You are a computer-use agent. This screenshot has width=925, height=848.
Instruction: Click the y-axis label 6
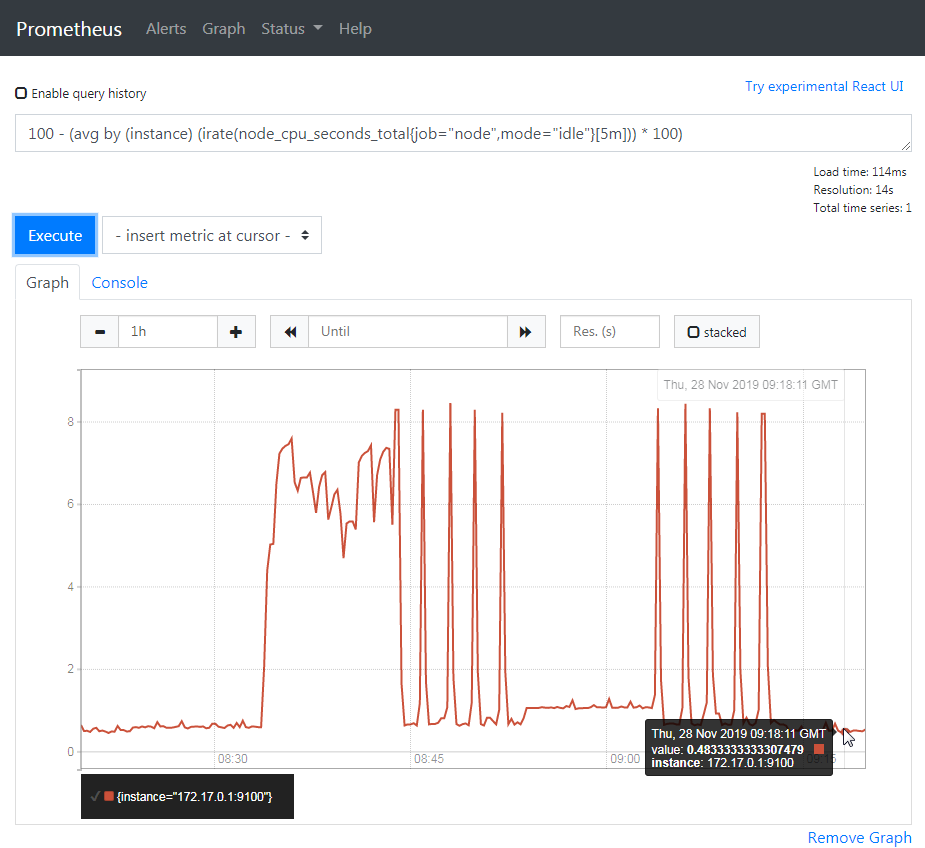(x=71, y=504)
